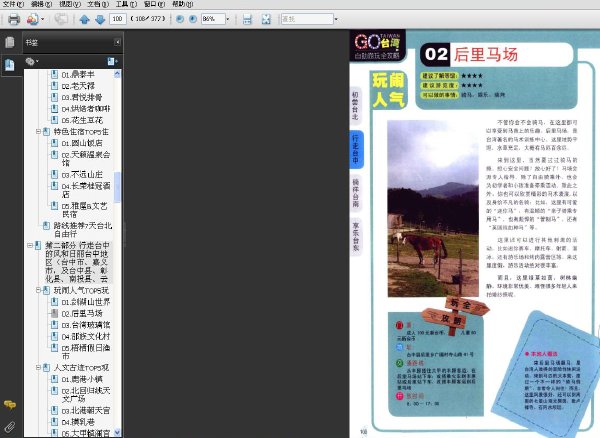Click the greyed-out comment icon in the toolbar

(x=60, y=19)
